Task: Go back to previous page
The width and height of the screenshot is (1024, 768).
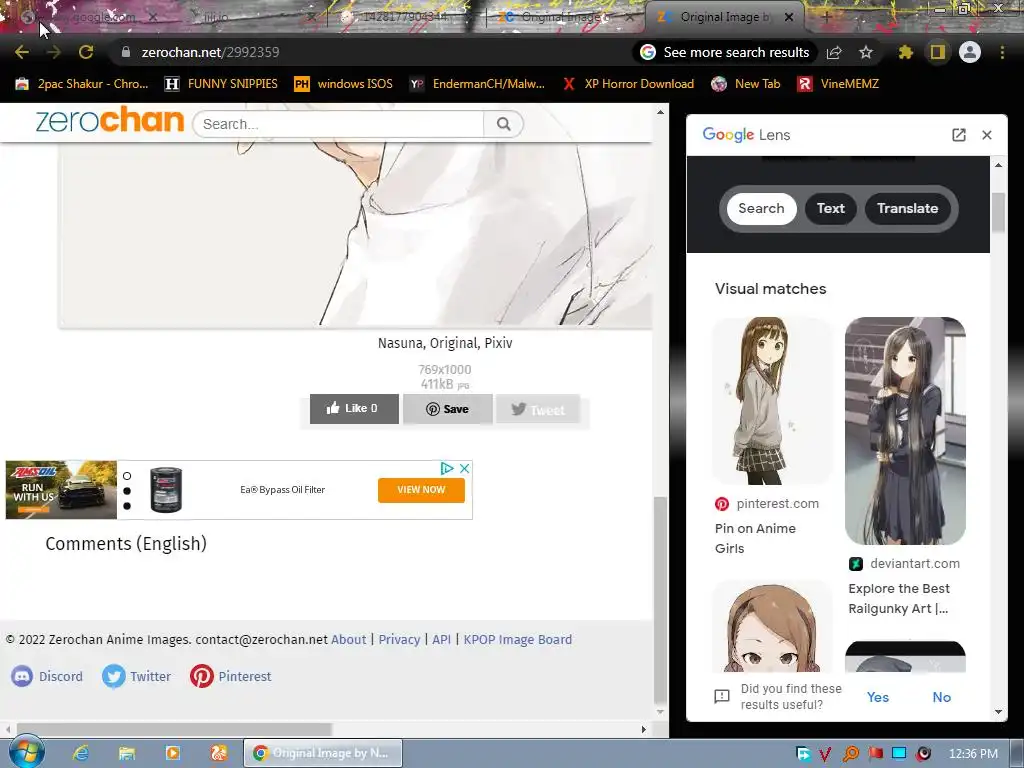Action: click(22, 52)
